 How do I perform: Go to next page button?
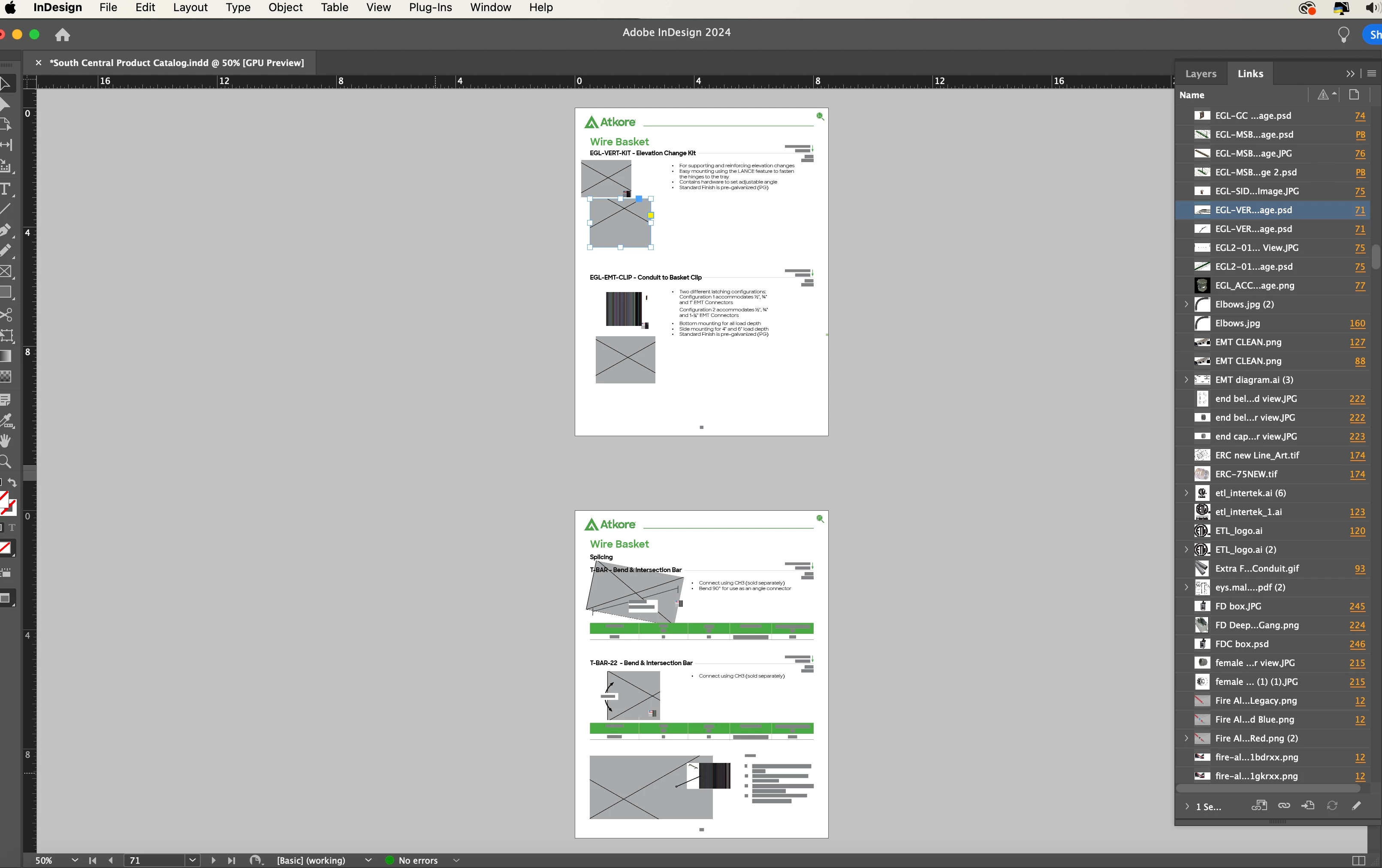point(213,860)
